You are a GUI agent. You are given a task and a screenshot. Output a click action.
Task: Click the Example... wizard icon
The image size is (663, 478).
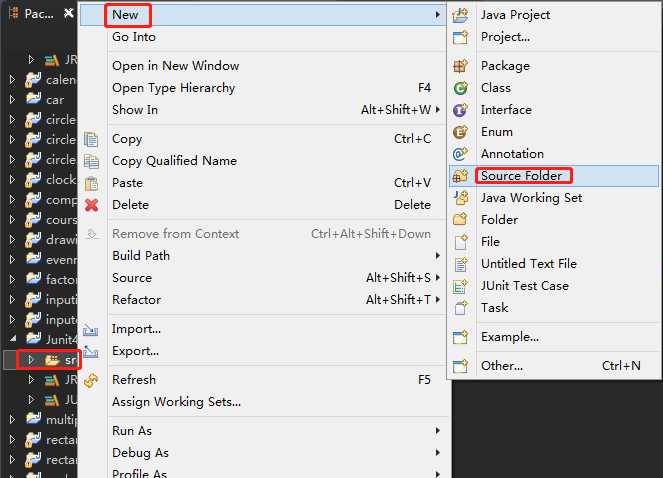point(460,337)
